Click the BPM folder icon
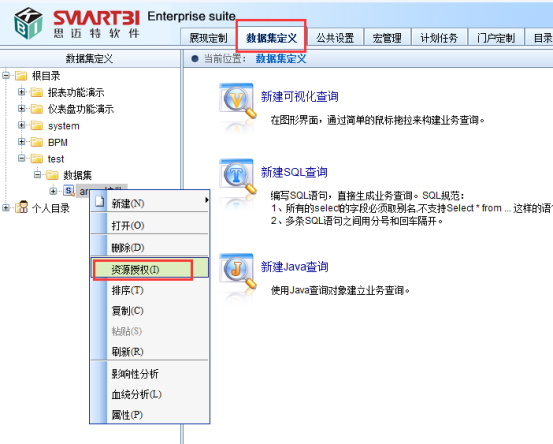This screenshot has width=553, height=444. click(36, 142)
